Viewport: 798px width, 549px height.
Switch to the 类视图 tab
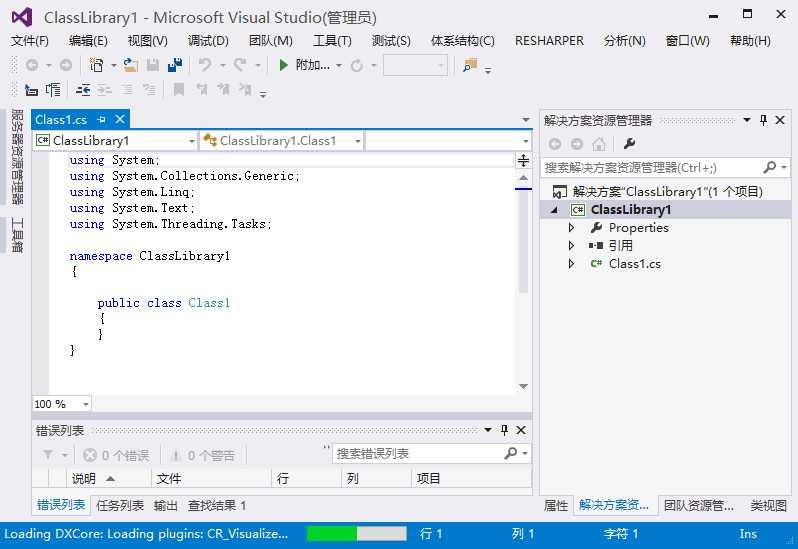pyautogui.click(x=768, y=506)
